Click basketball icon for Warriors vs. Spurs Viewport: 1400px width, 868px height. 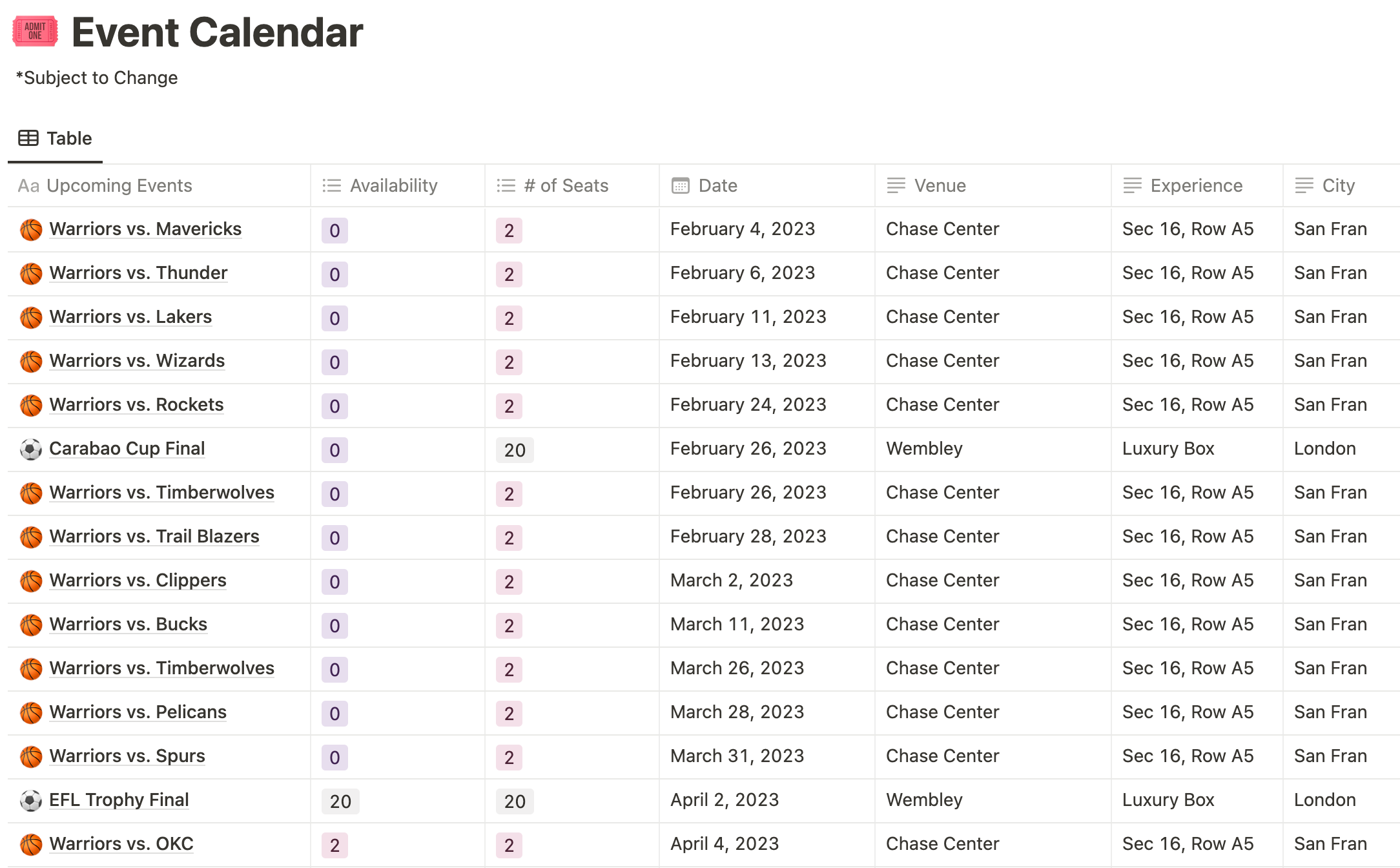click(31, 756)
